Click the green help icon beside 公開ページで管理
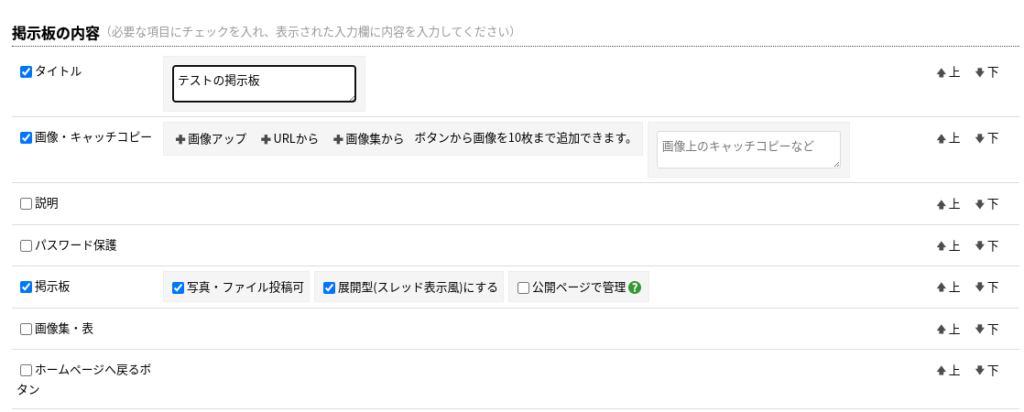The image size is (1024, 412). tap(635, 288)
